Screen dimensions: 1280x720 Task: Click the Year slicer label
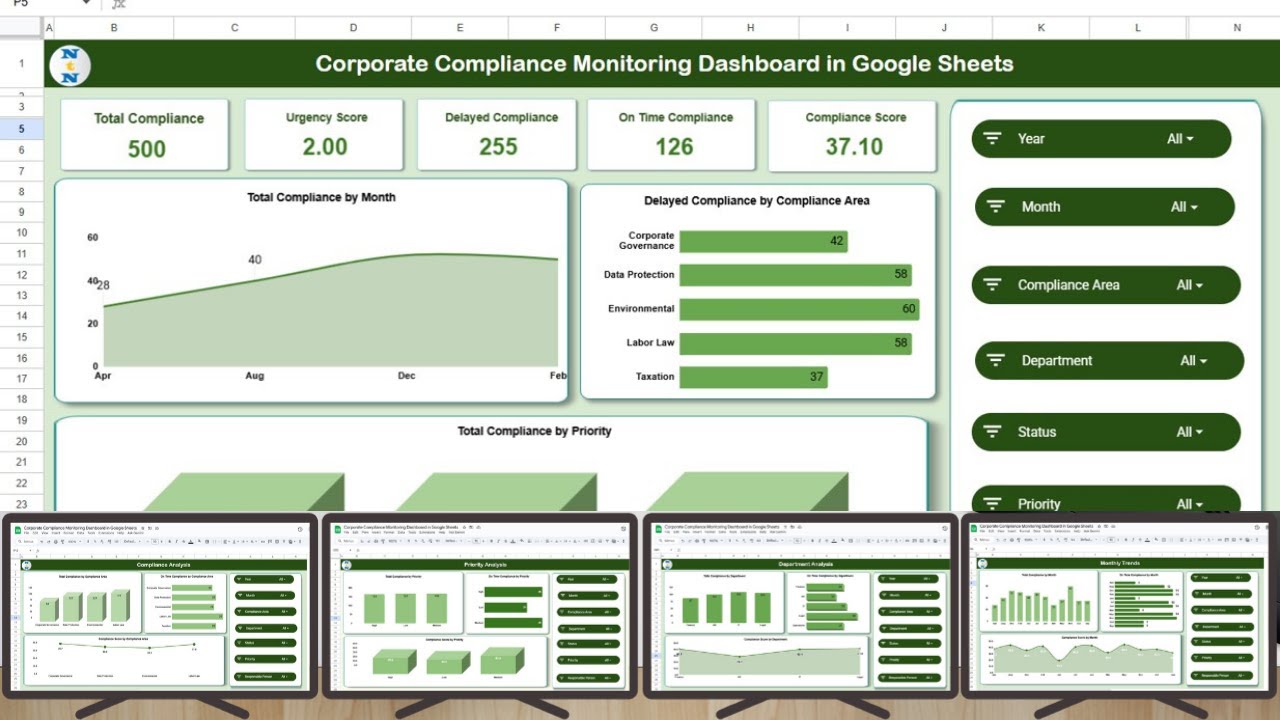point(1031,139)
